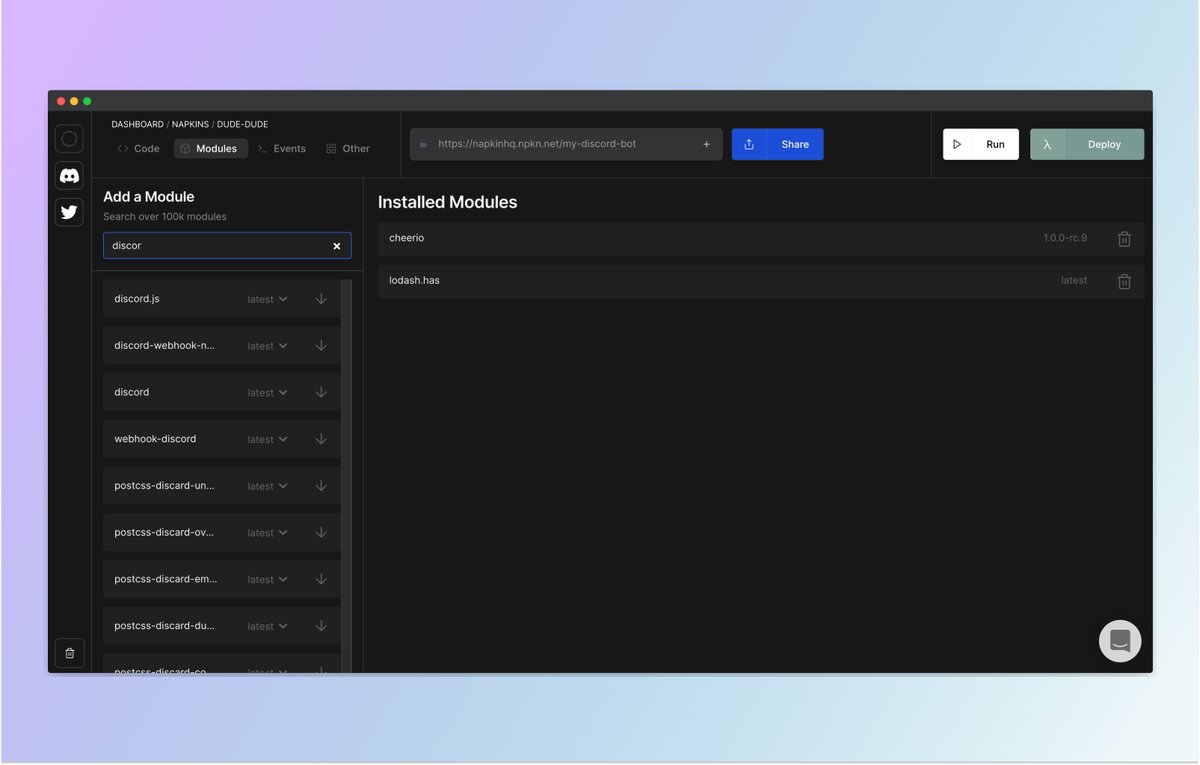Screen dimensions: 1200x765
Task: Click the plus icon in URL bar
Action: pyautogui.click(x=706, y=144)
